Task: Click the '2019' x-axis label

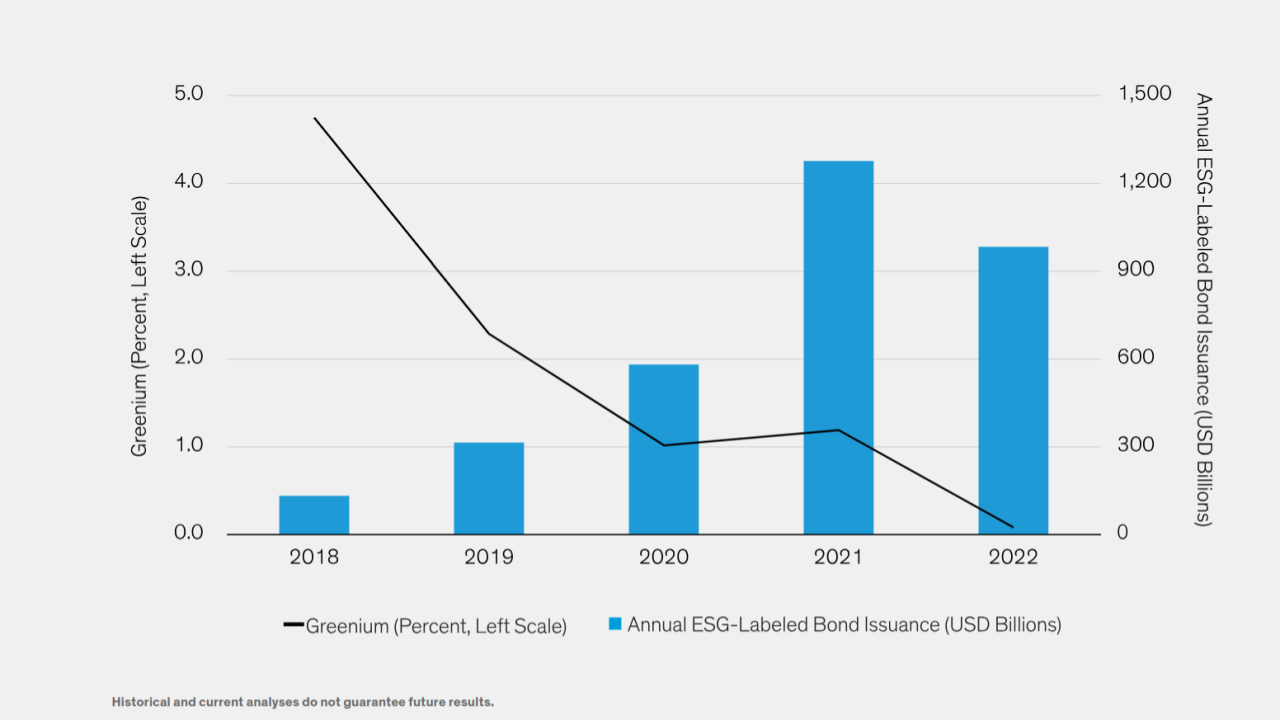Action: pos(489,557)
